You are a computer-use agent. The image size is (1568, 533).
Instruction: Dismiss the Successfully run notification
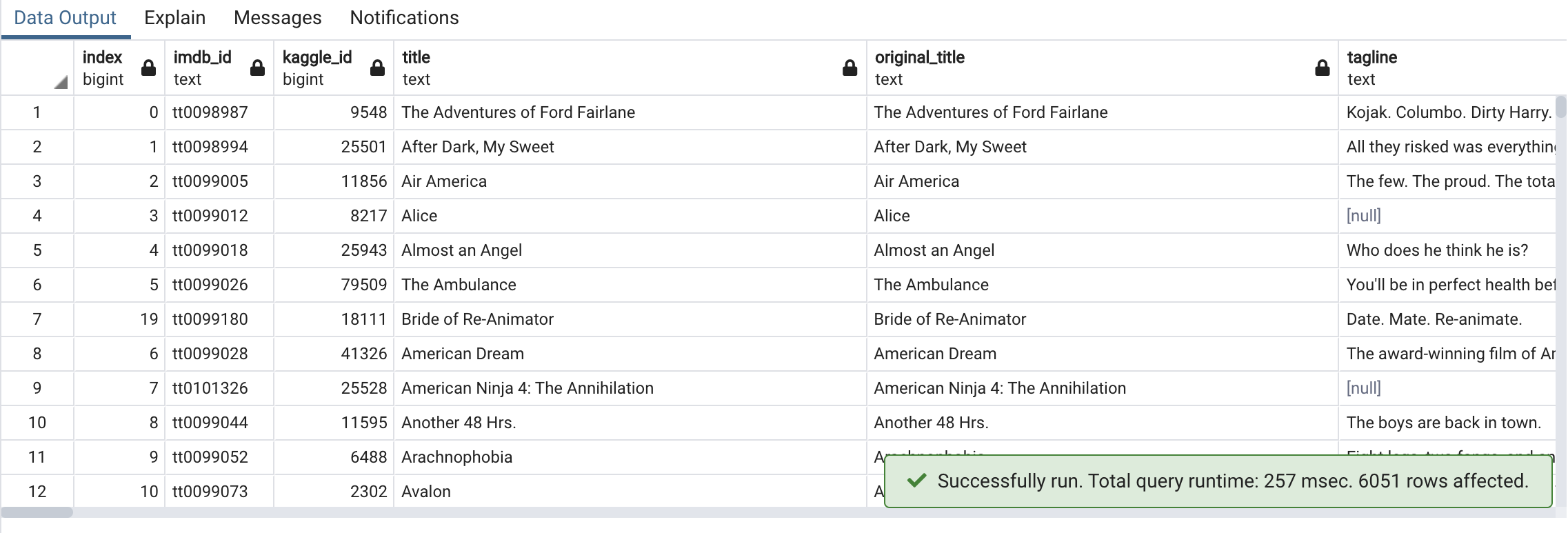(1218, 481)
